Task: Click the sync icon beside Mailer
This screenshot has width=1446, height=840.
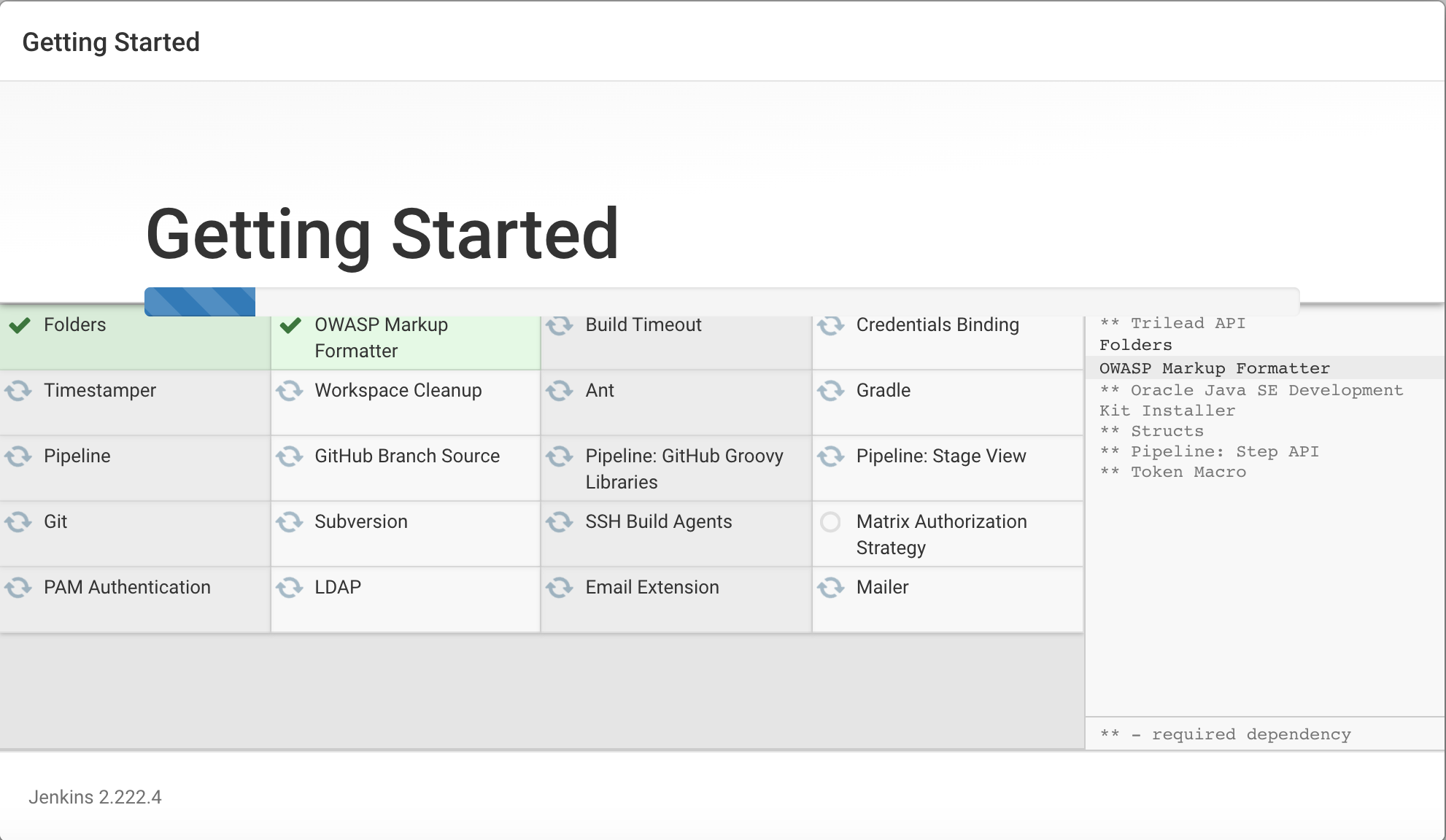Action: point(831,588)
